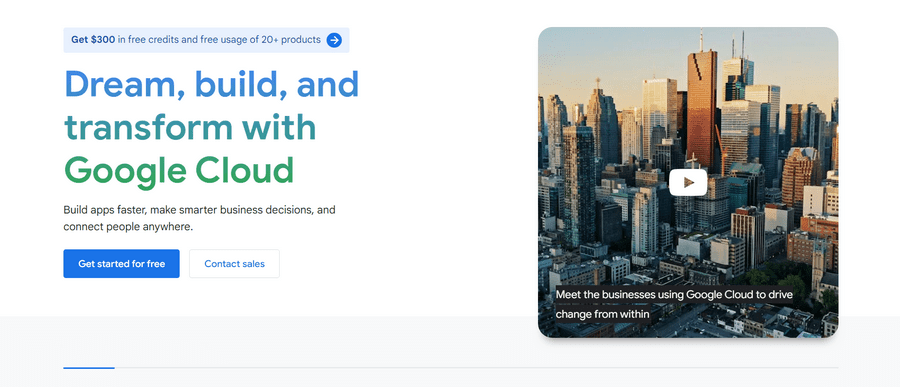Select the blue active tab indicator
900x387 pixels.
(x=89, y=367)
